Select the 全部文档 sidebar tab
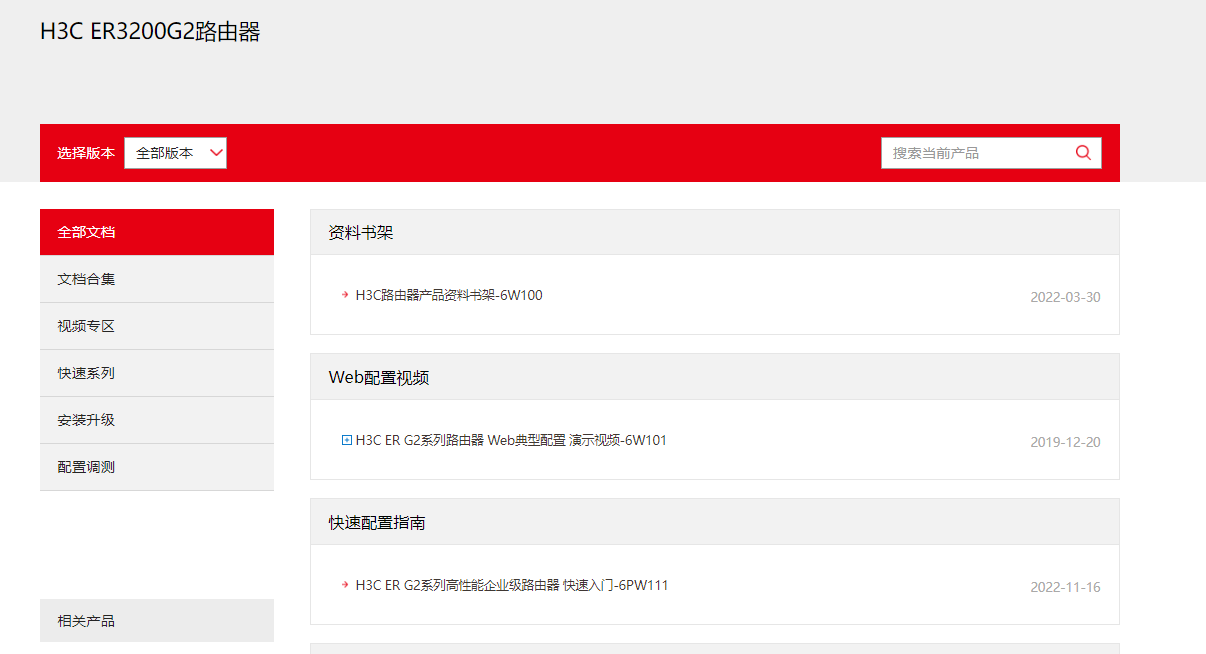This screenshot has width=1206, height=654. 157,232
